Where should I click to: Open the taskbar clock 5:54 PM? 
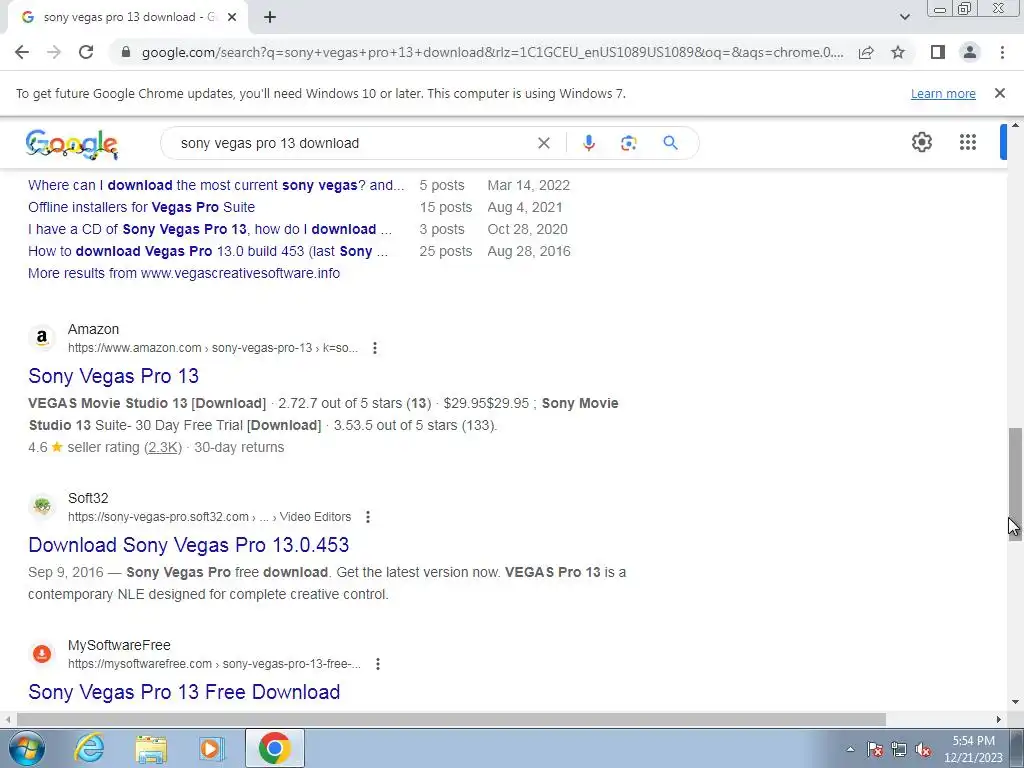973,749
